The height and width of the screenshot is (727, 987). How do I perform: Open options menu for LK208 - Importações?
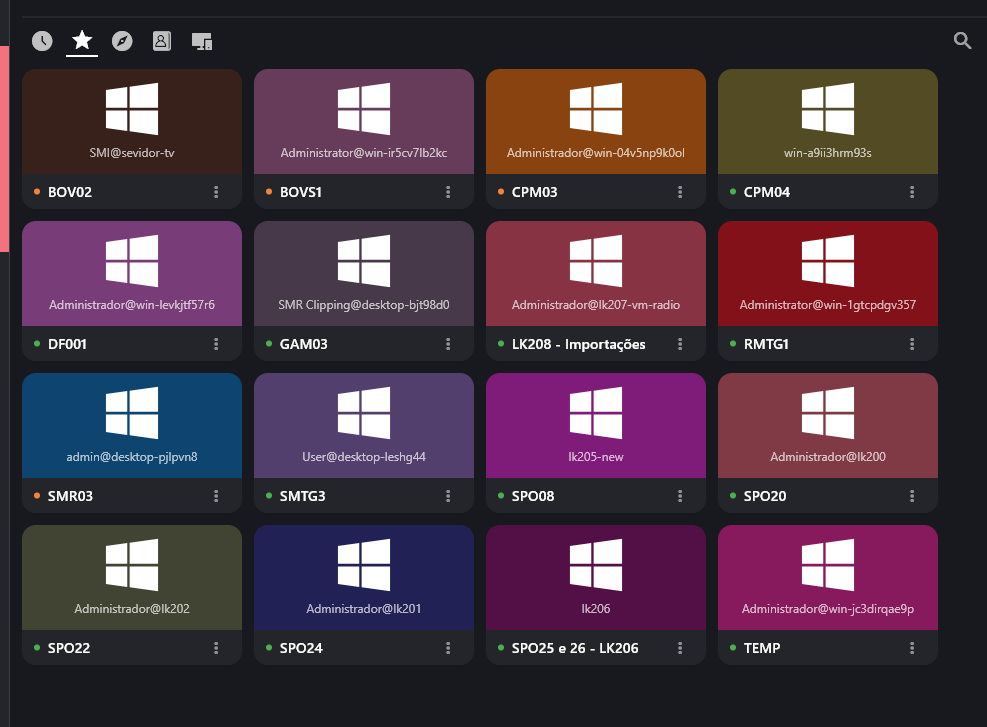(x=680, y=344)
